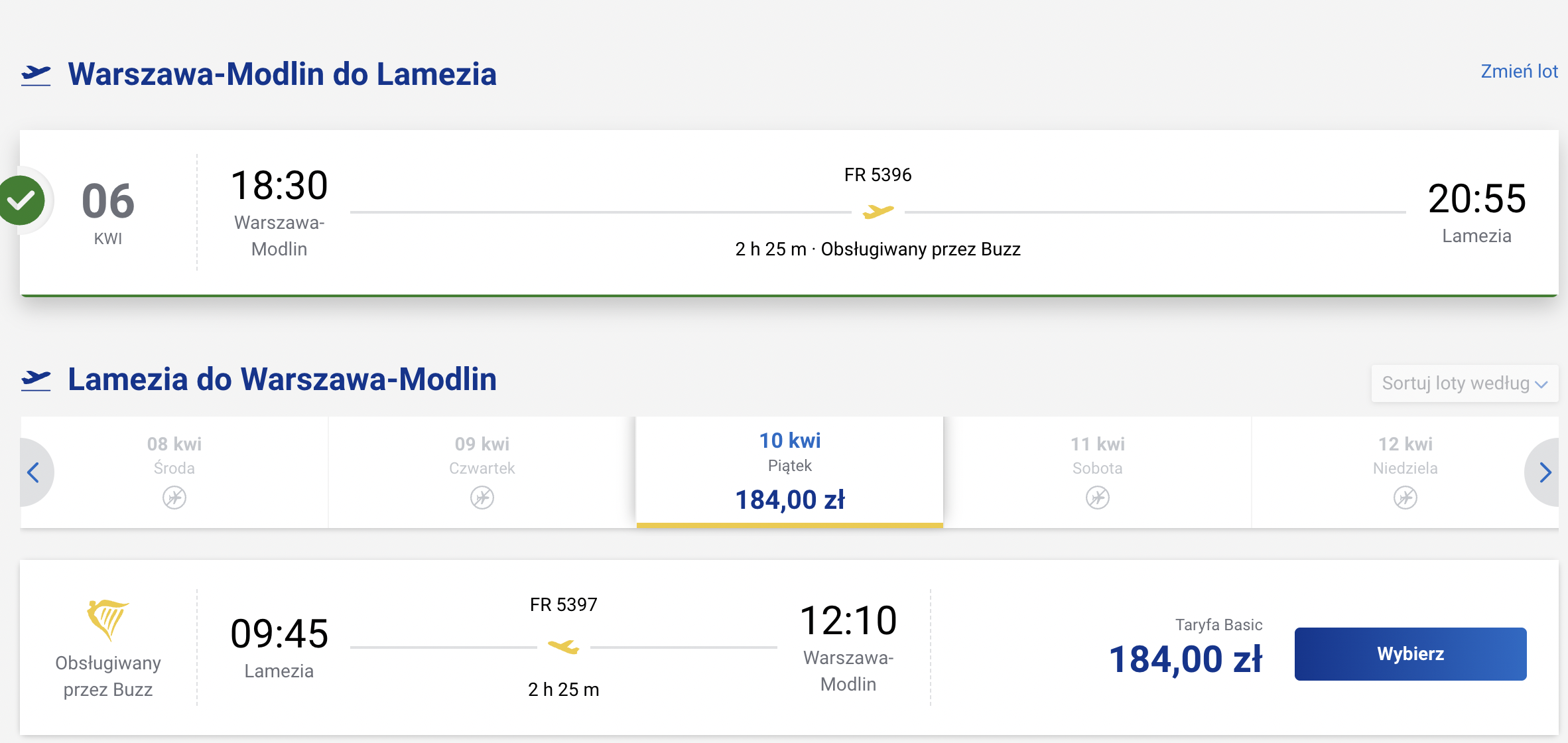Click the departure plane icon beside Warszawa-Modlin heading
Image resolution: width=1568 pixels, height=743 pixels.
pos(36,75)
